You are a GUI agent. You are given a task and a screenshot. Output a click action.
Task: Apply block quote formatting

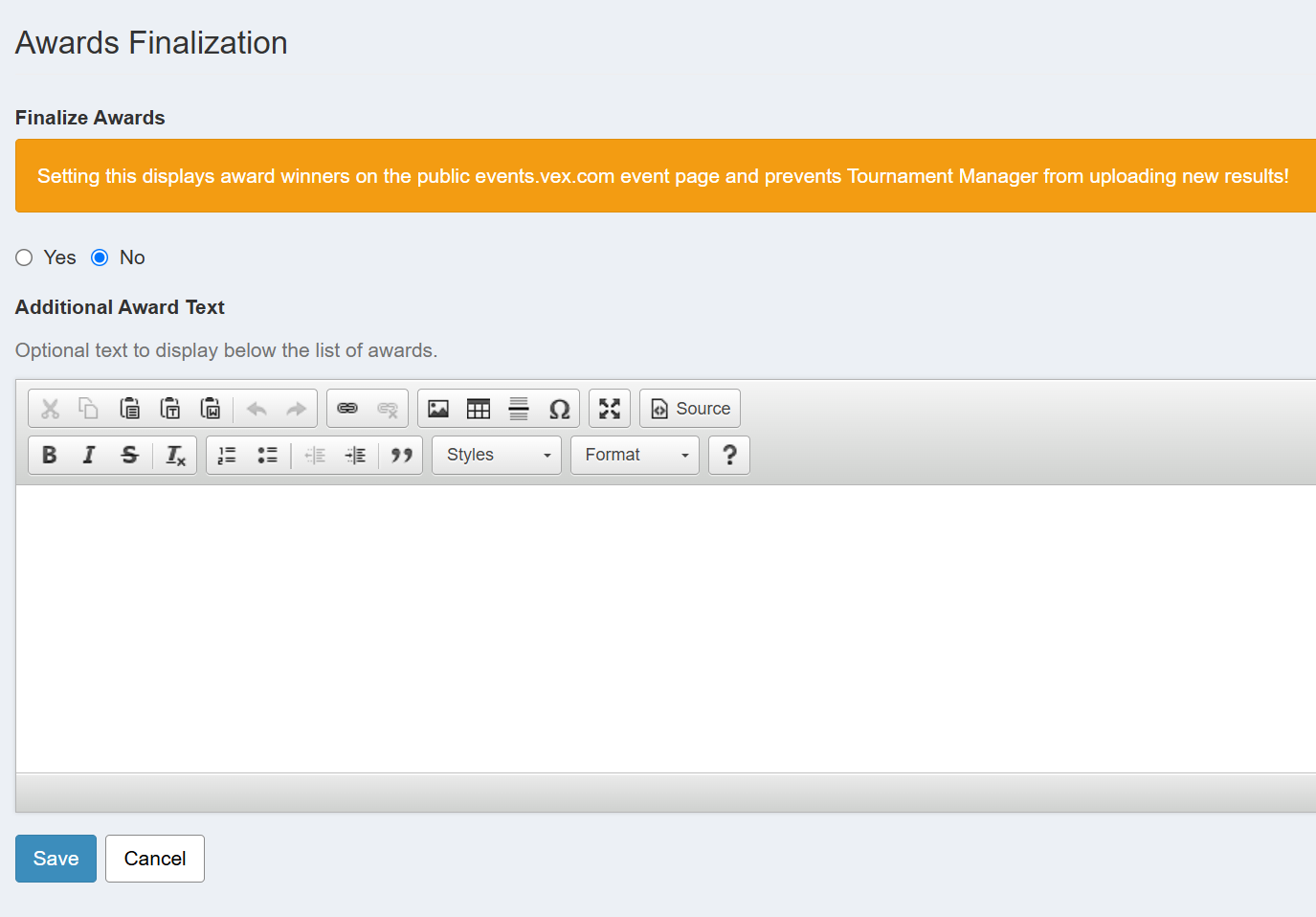[402, 455]
